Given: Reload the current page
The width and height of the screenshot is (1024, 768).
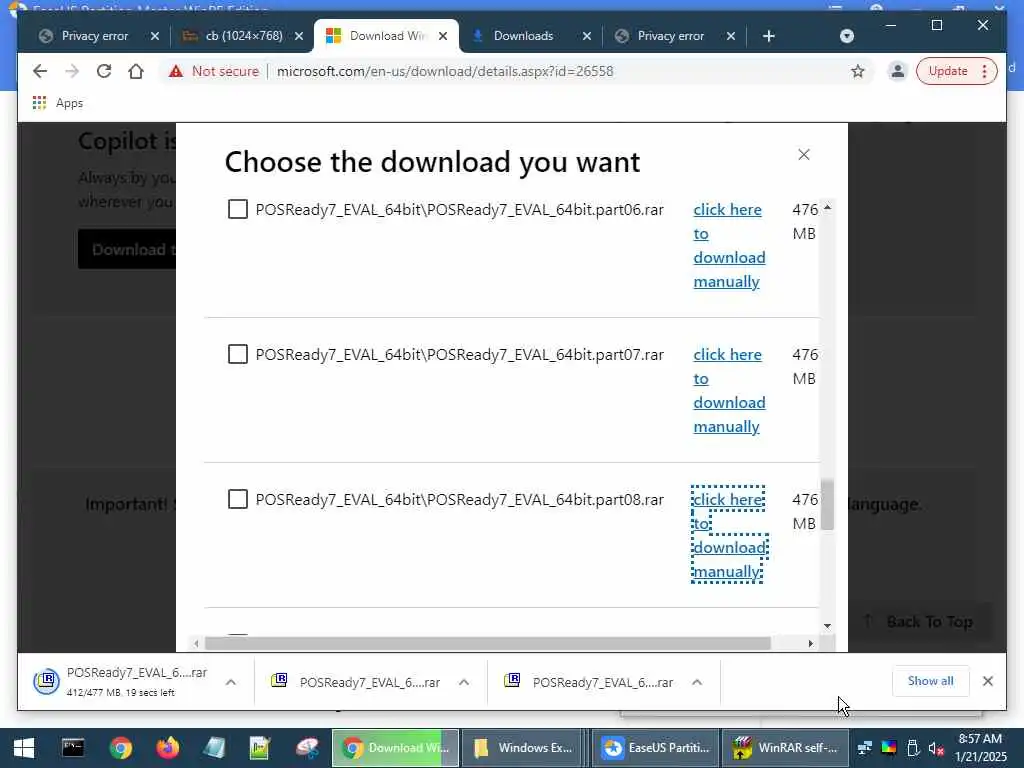Looking at the screenshot, I should point(104,71).
